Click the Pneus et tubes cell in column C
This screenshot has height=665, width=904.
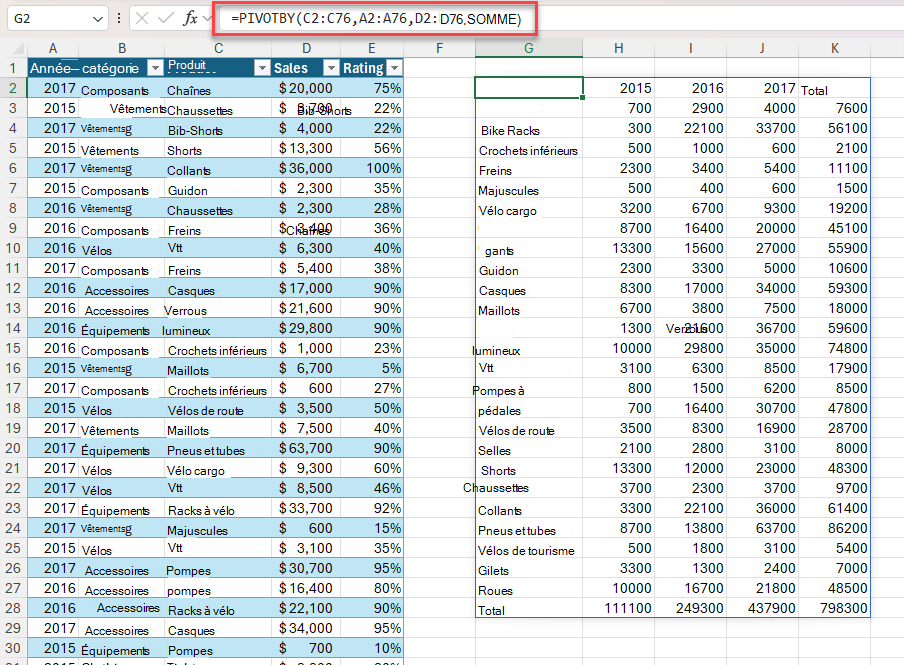218,450
